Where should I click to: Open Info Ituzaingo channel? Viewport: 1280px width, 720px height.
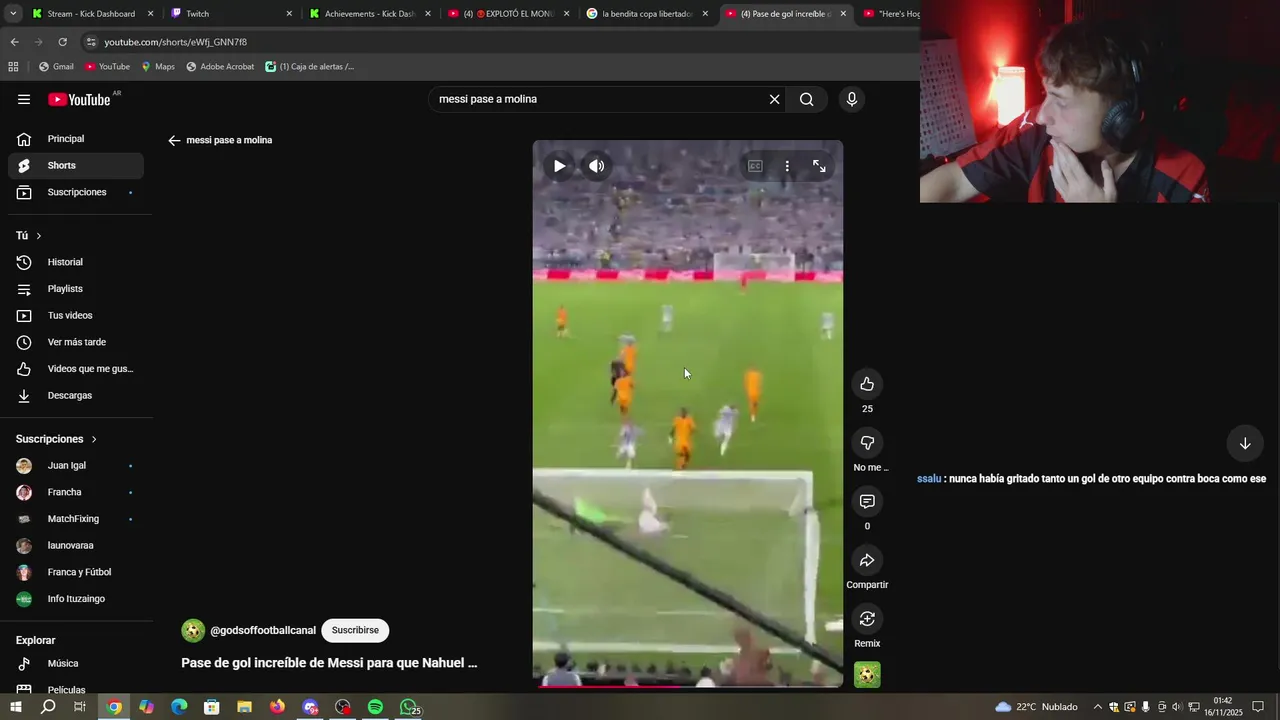pos(76,599)
